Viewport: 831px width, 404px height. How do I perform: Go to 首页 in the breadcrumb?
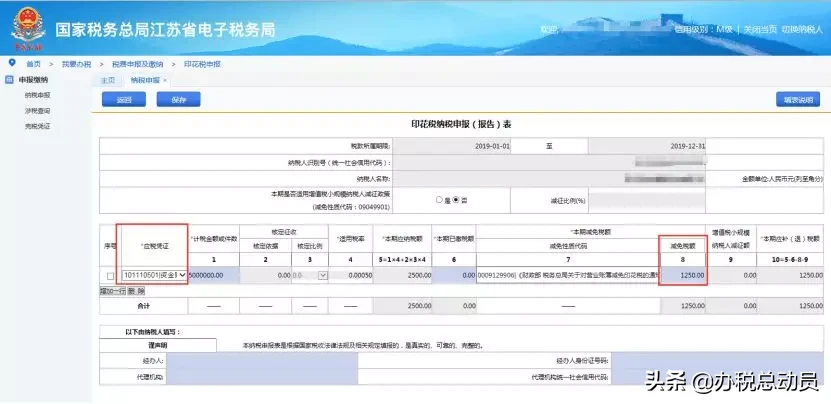click(x=33, y=64)
